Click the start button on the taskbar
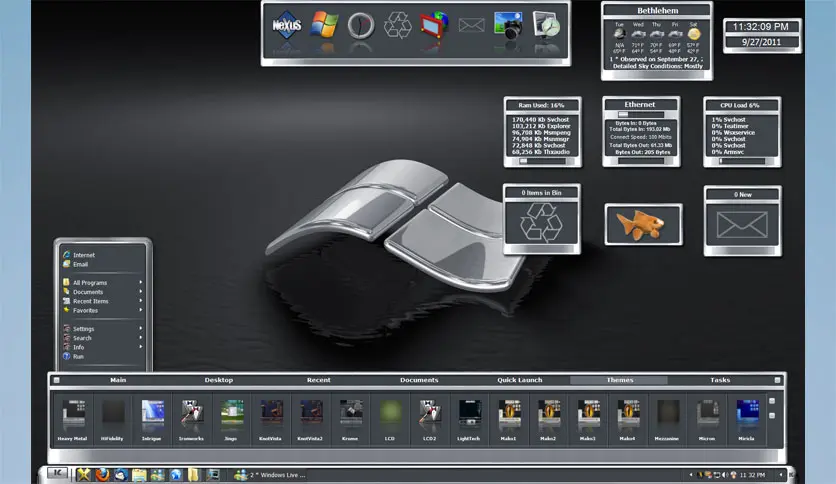Image resolution: width=836 pixels, height=484 pixels. 57,473
